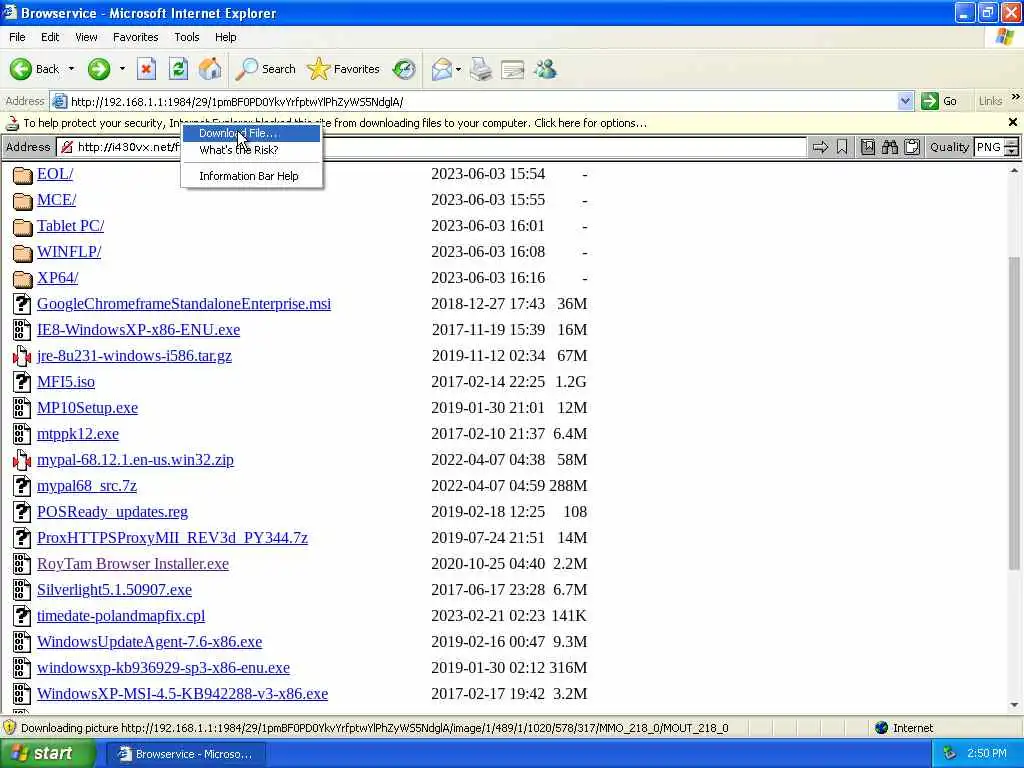Open the Tablet PC/ folder link

71,226
